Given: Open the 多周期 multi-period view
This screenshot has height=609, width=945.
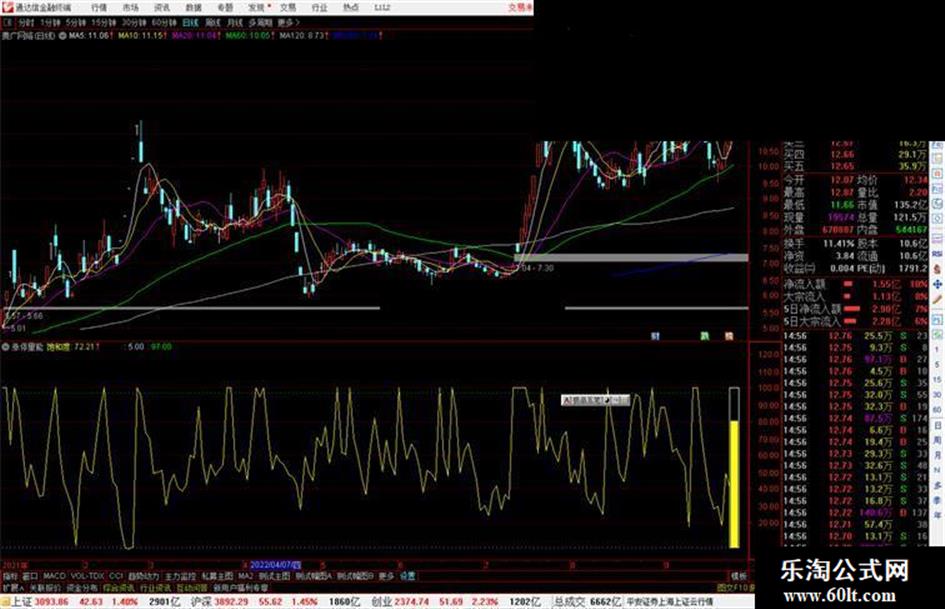Looking at the screenshot, I should tap(260, 23).
